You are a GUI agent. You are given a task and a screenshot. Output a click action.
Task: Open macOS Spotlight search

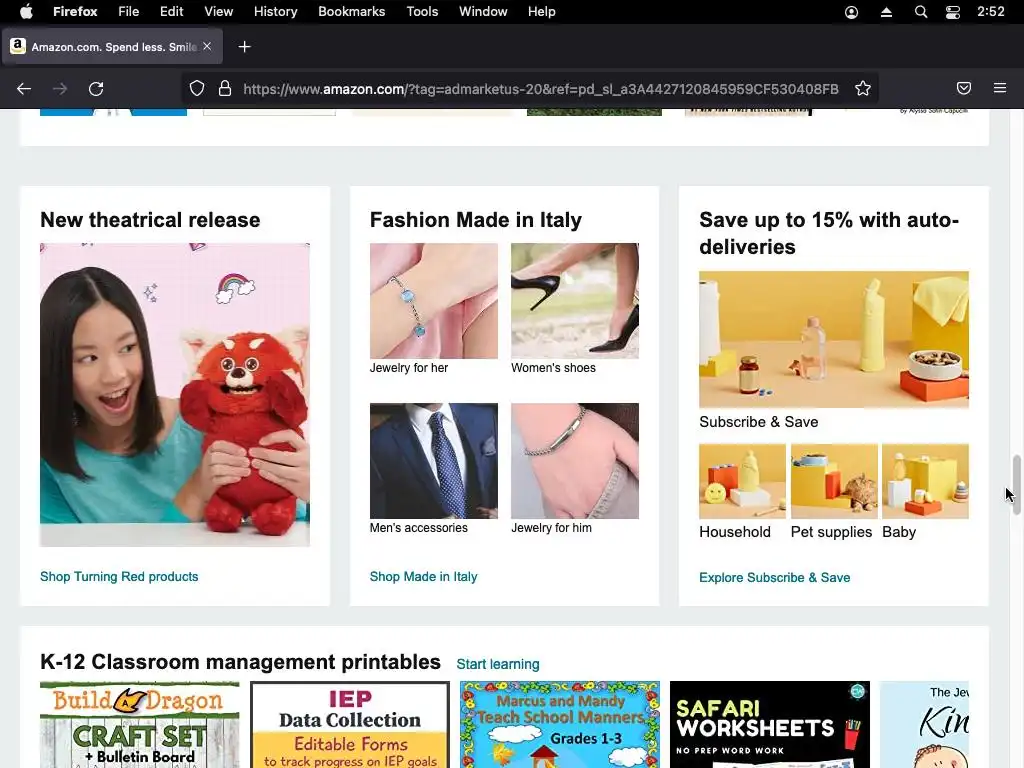pyautogui.click(x=921, y=12)
